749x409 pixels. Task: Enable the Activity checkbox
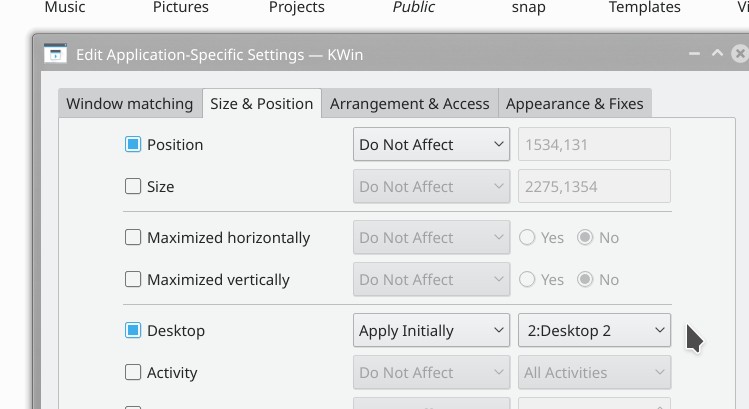tap(133, 373)
